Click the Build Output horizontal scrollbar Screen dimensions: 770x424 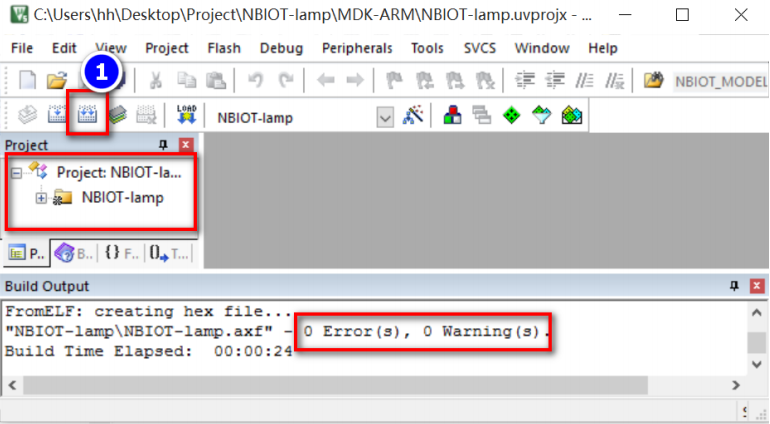335,385
